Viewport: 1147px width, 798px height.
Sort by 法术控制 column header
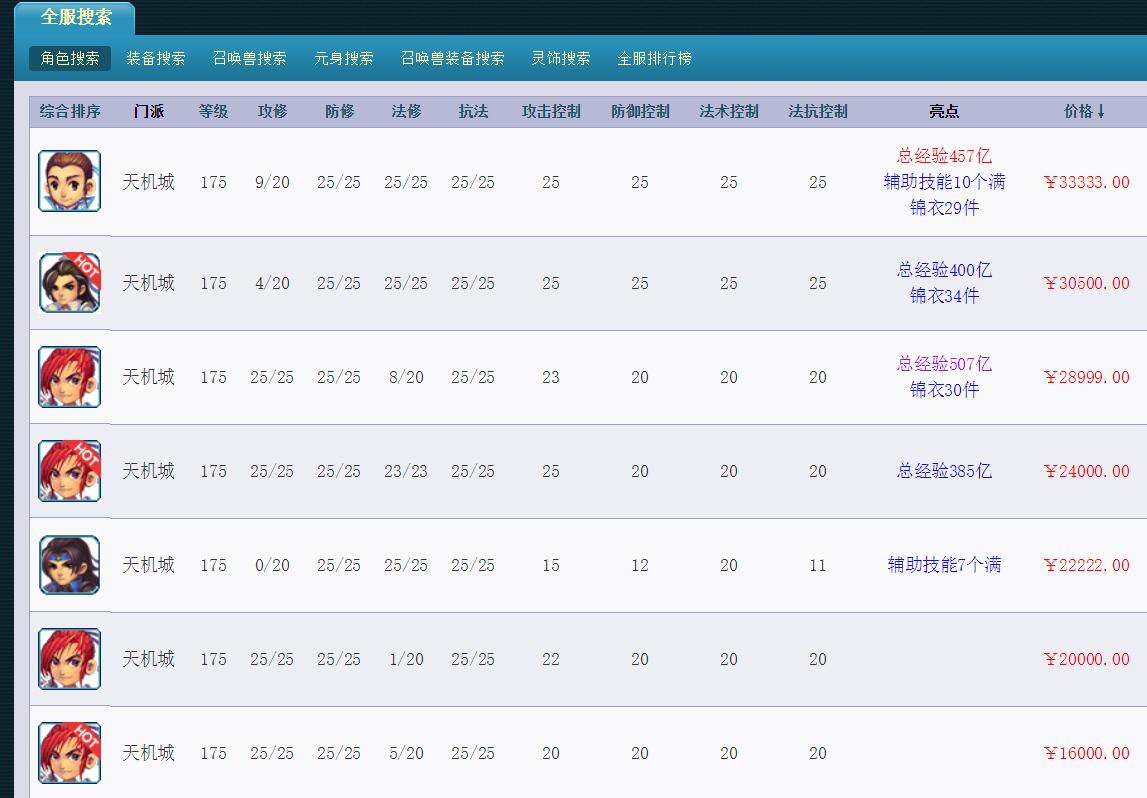729,111
